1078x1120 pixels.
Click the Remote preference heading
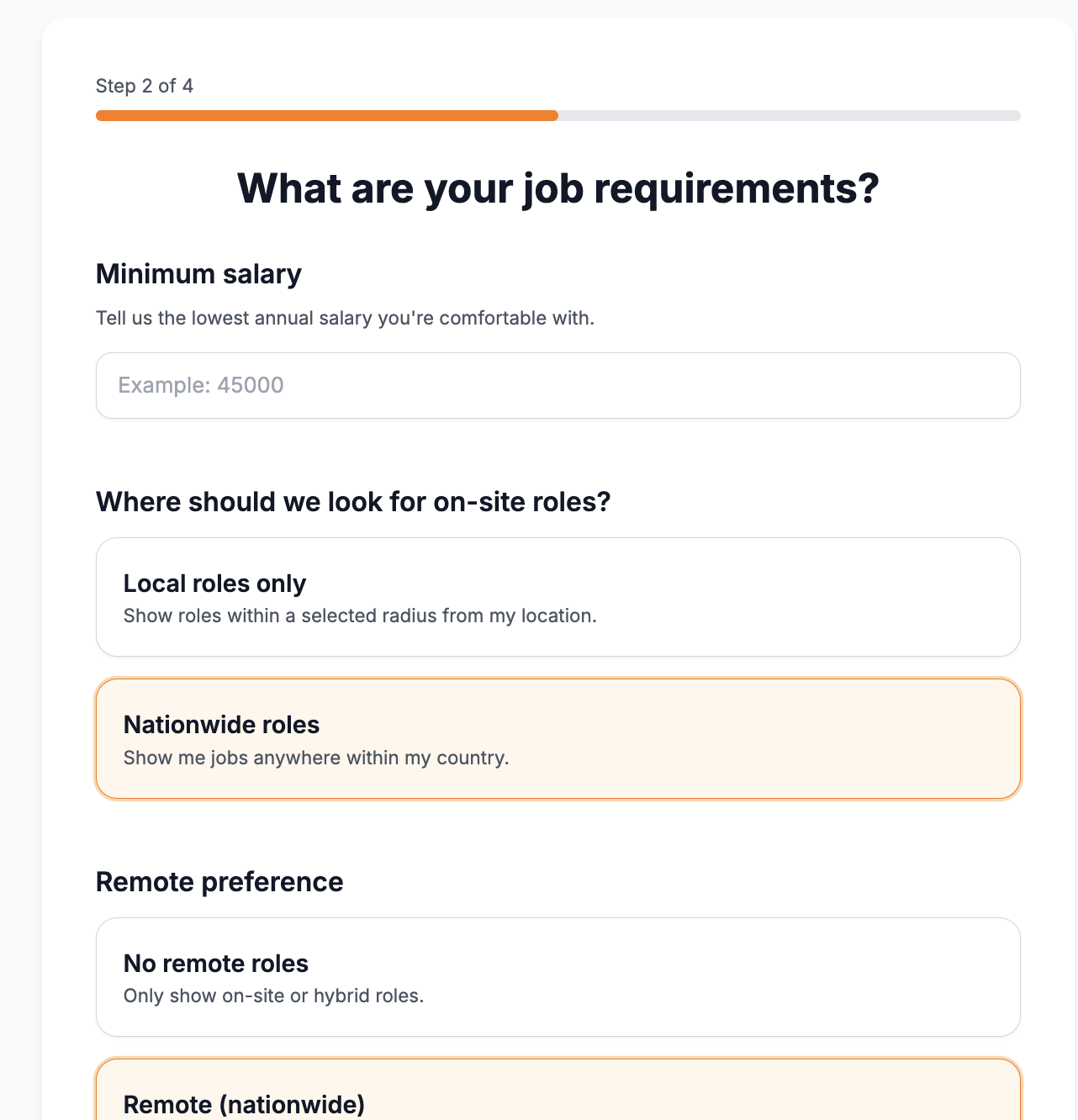[x=219, y=882]
